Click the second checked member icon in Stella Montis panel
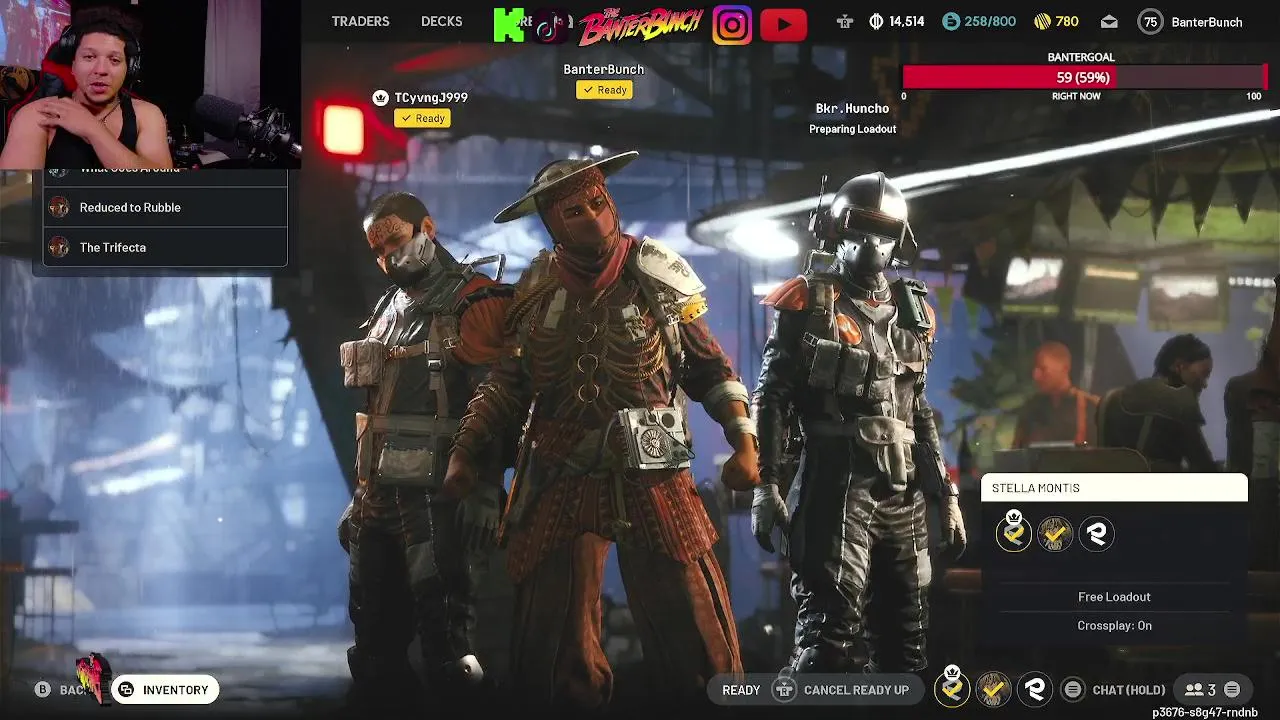1280x720 pixels. tap(1055, 534)
